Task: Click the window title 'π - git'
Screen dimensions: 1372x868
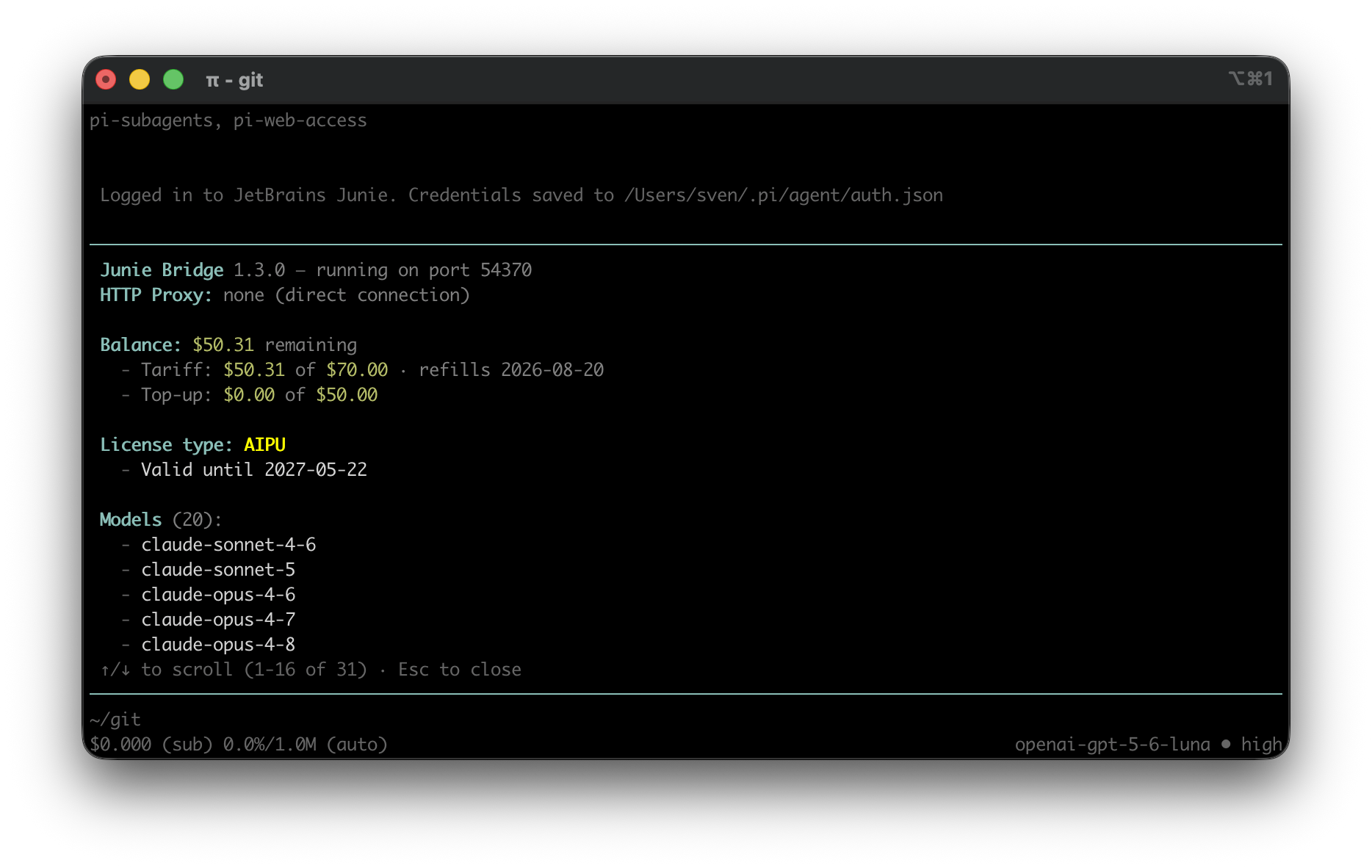Action: 234,80
